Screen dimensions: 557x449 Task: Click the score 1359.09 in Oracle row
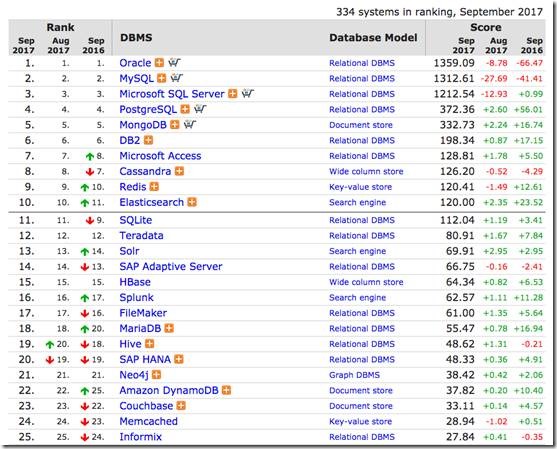click(454, 63)
